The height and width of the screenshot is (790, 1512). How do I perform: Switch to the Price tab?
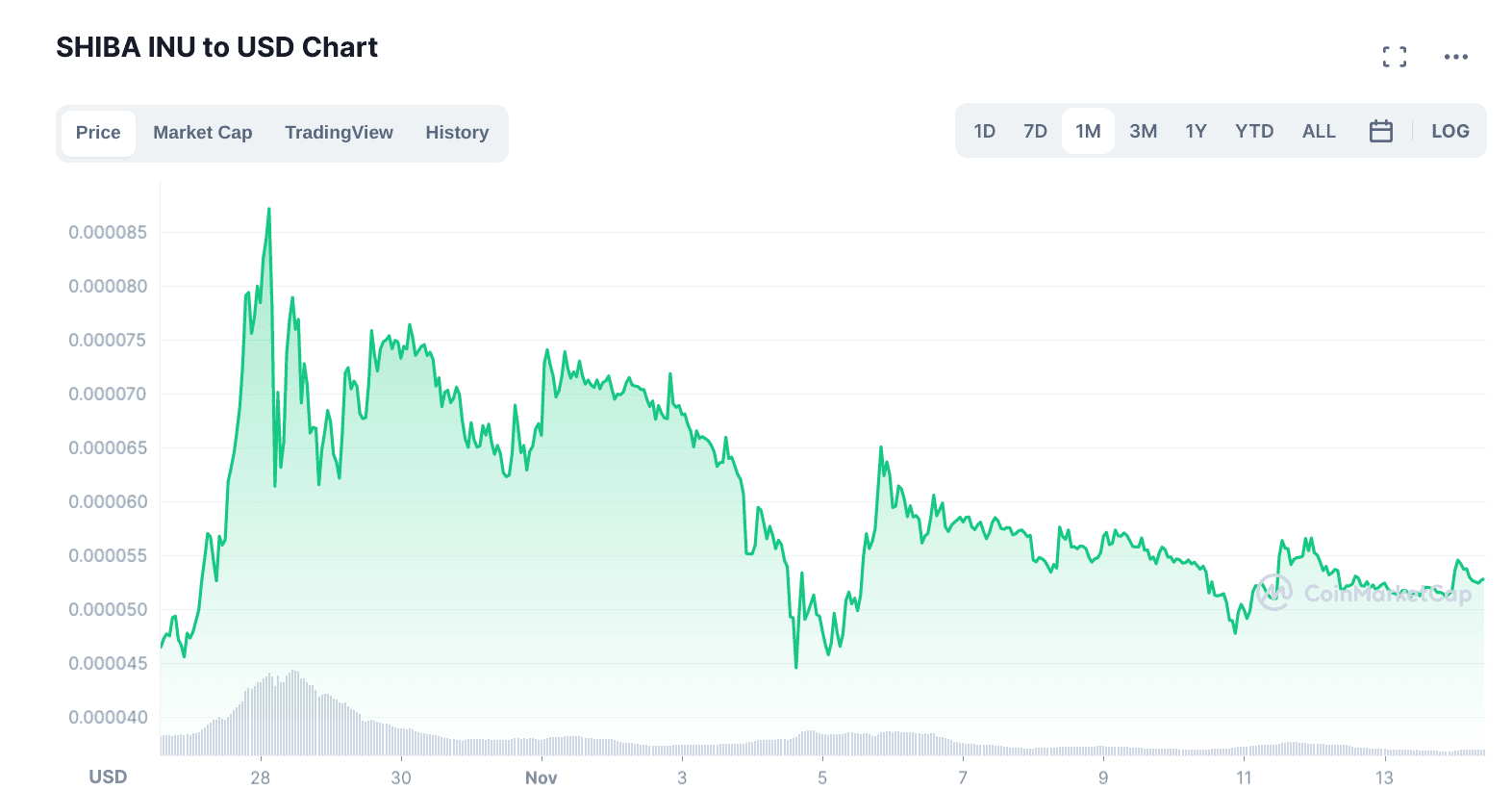[98, 133]
